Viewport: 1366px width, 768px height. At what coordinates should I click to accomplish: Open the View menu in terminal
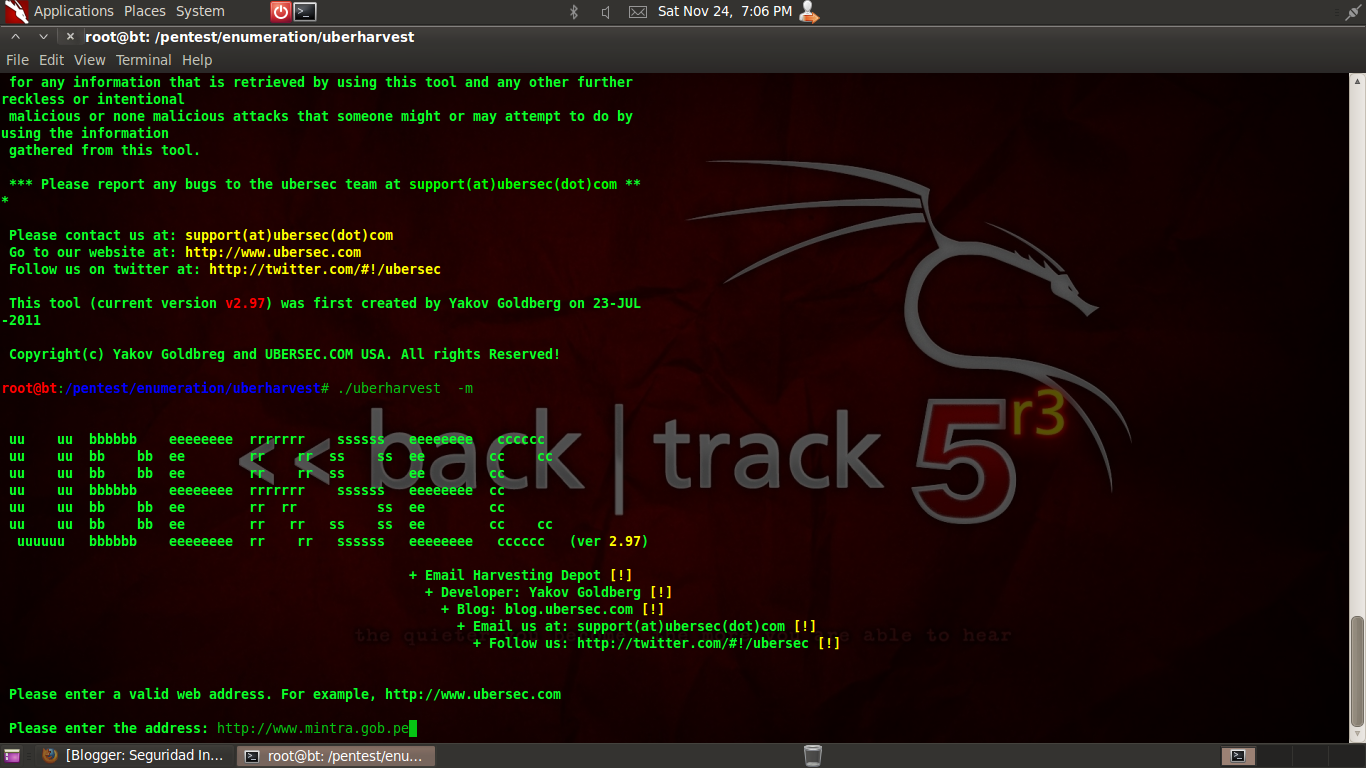(x=89, y=60)
